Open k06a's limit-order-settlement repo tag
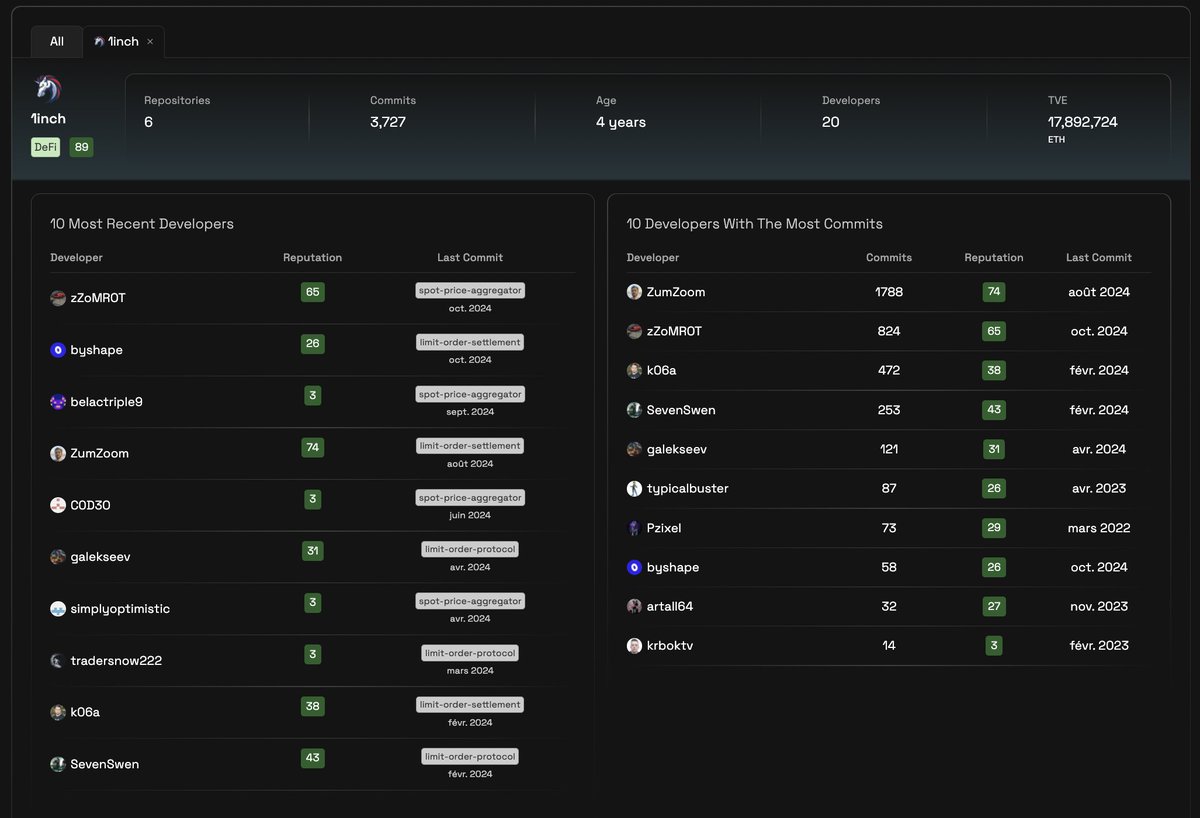The image size is (1200, 818). [470, 704]
